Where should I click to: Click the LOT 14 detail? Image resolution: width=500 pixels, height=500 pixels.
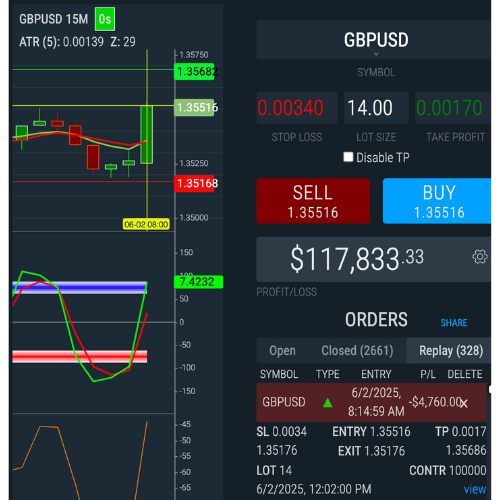coord(274,471)
